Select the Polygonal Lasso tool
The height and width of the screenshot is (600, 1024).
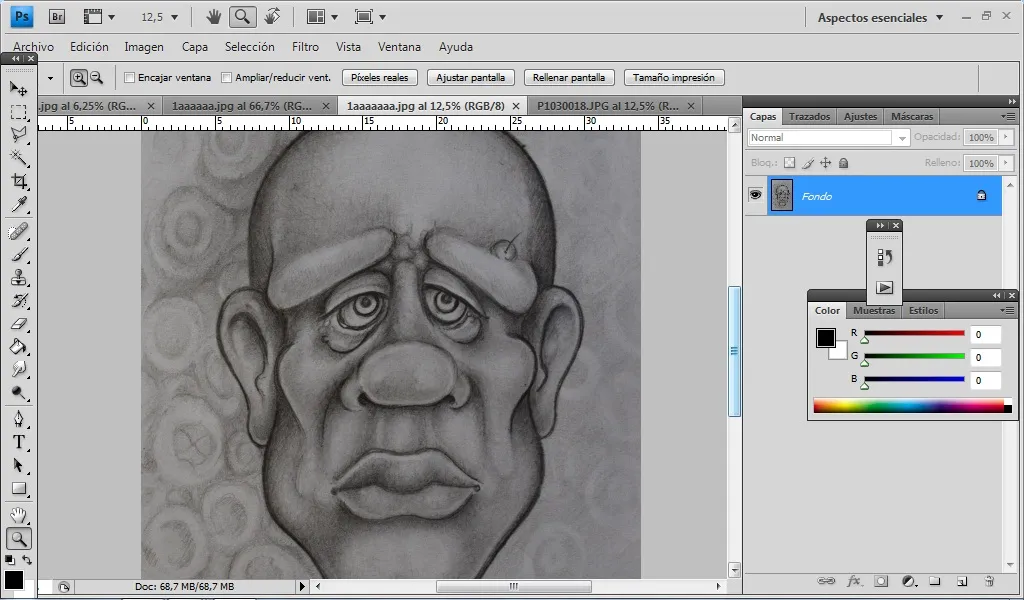pos(18,134)
